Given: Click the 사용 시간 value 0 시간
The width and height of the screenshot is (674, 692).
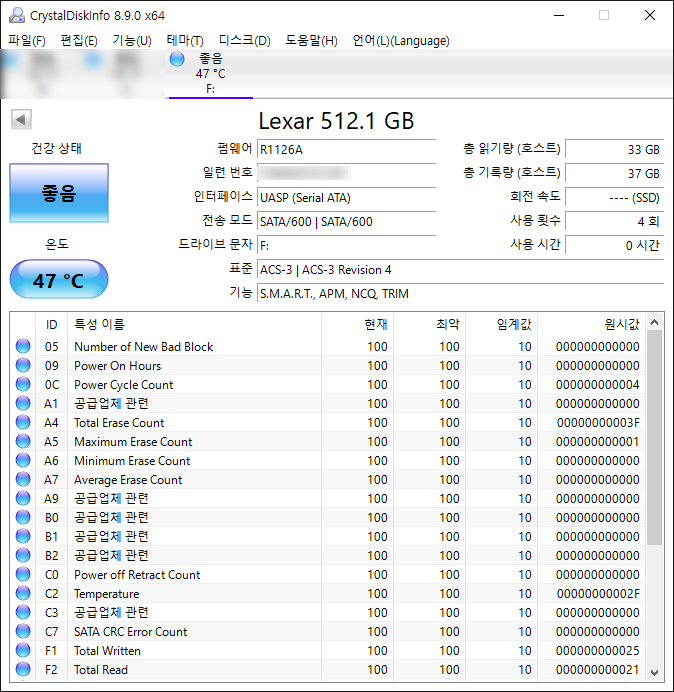Looking at the screenshot, I should (x=614, y=245).
